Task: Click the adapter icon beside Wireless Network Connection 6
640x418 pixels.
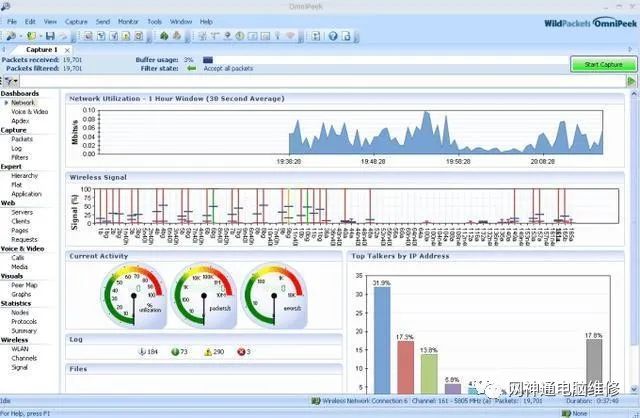Action: coord(316,401)
